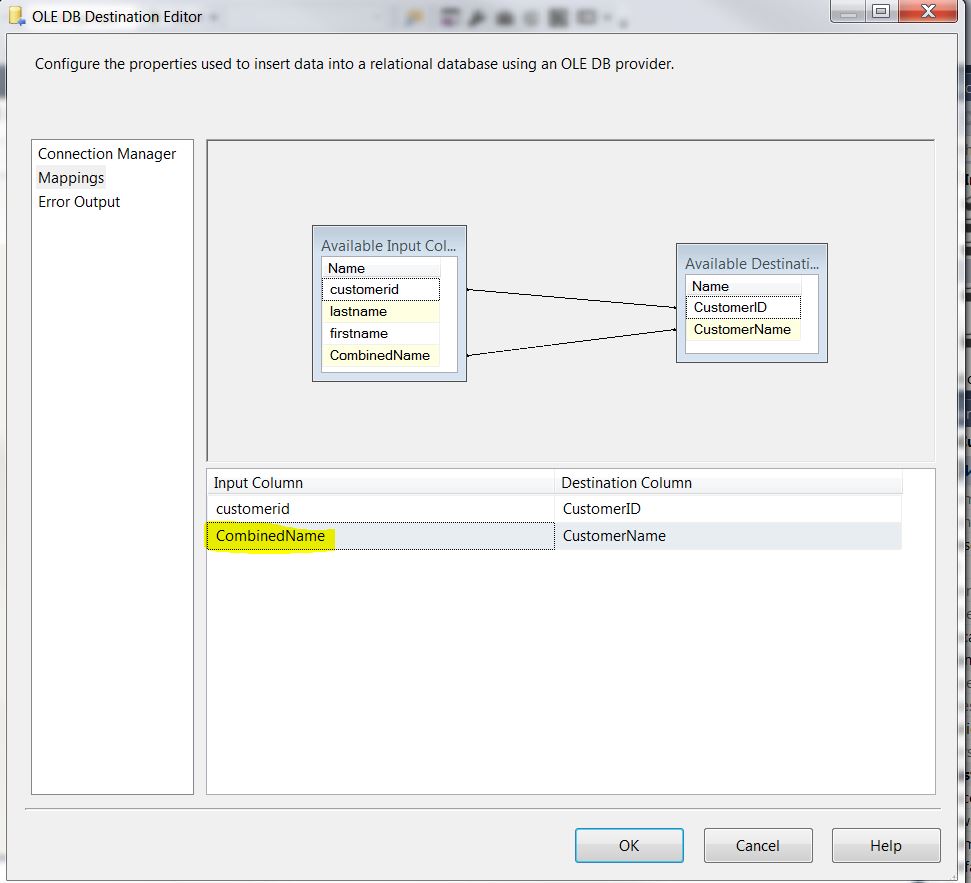Open the Input Column dropdown for the CustomerID row
Viewport: 971px width, 883px height.
coord(380,509)
